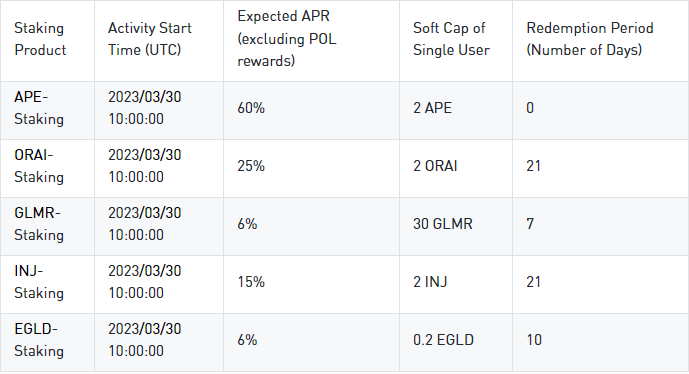Click the 60% APR value
The width and height of the screenshot is (689, 374).
coord(251,108)
